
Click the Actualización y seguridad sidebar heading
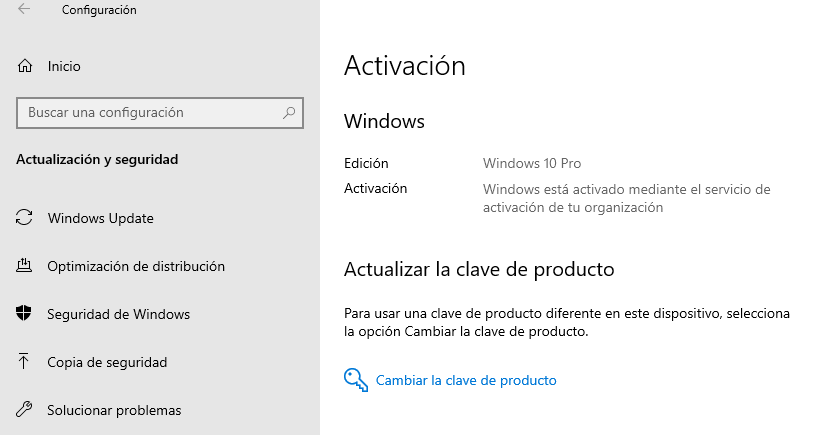(x=98, y=159)
